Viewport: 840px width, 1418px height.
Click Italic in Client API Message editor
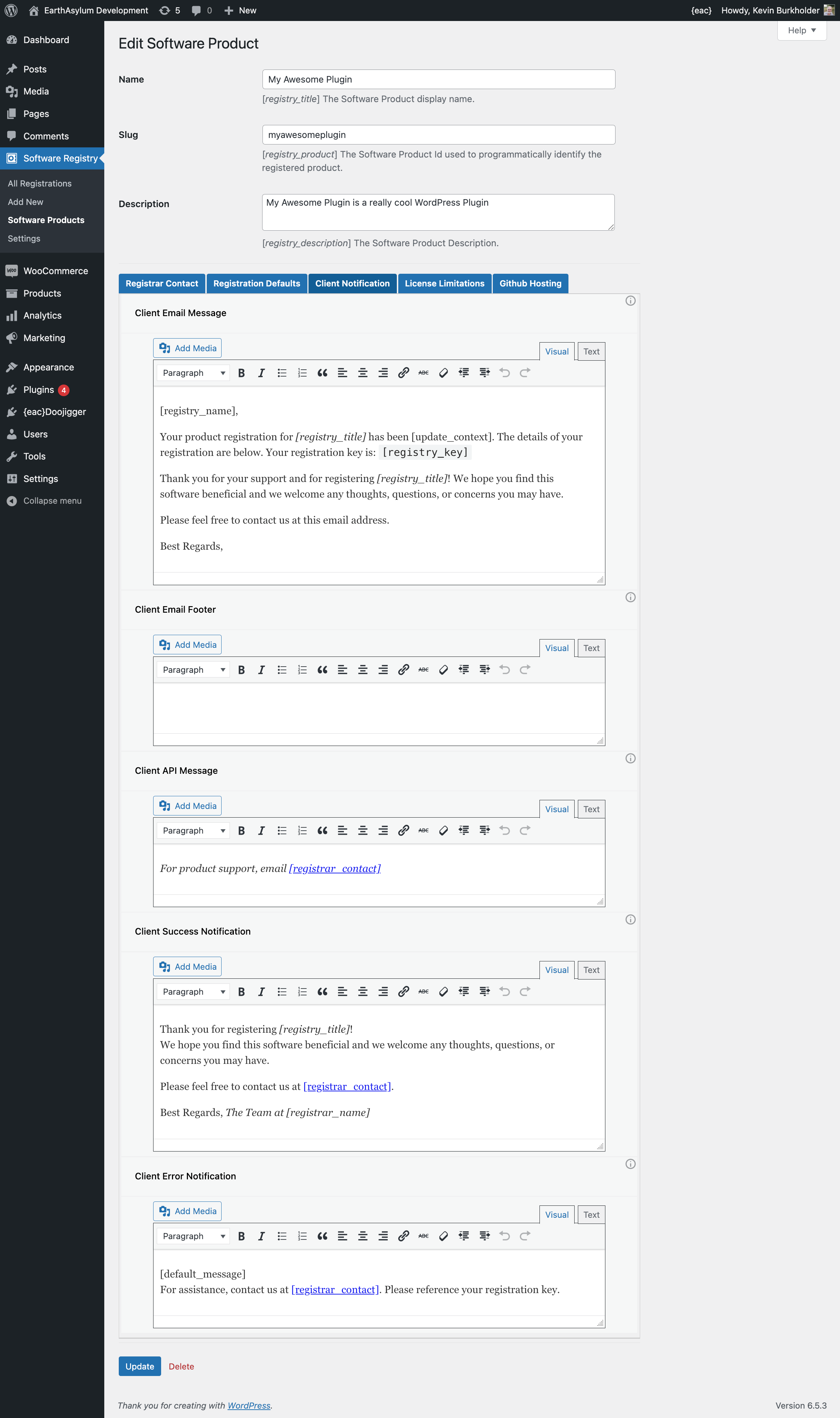click(x=261, y=830)
